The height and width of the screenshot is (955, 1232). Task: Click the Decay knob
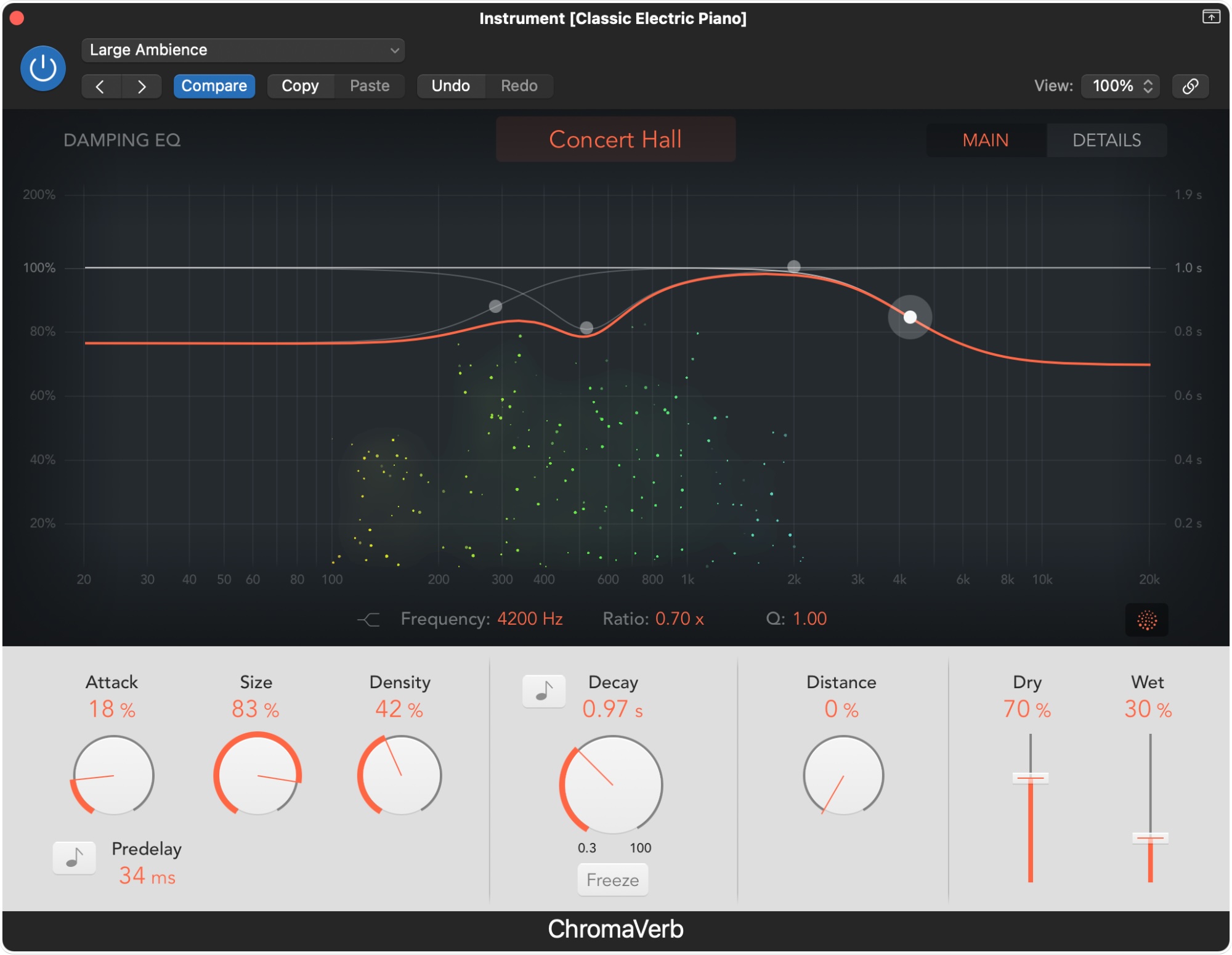[x=612, y=785]
